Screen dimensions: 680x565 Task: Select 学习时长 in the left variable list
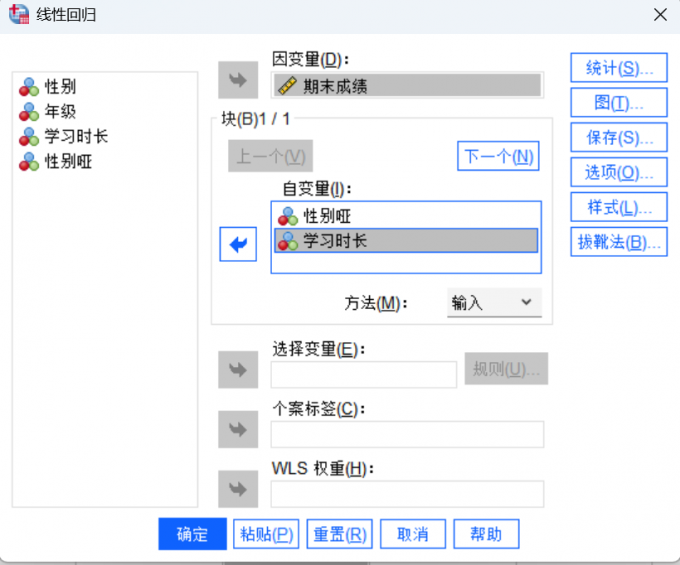pyautogui.click(x=76, y=137)
